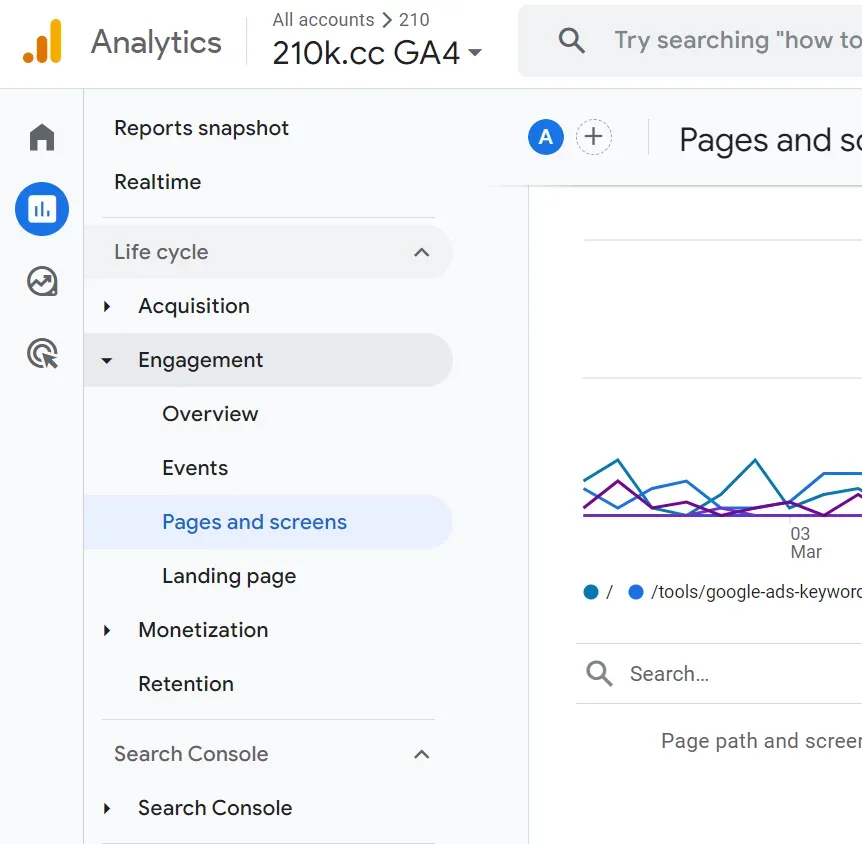Click the add comparison plus icon
Image resolution: width=862 pixels, height=844 pixels.
pos(594,137)
